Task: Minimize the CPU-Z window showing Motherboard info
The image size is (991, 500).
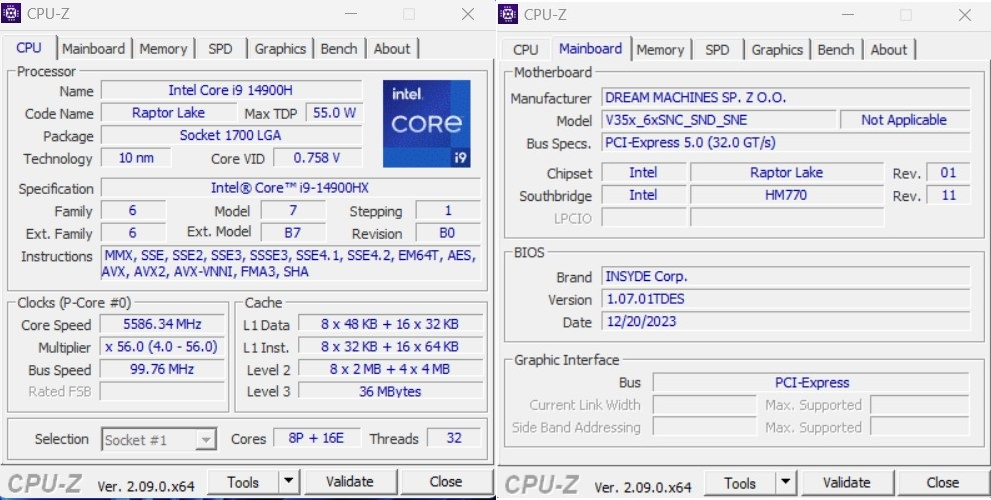Action: point(848,14)
